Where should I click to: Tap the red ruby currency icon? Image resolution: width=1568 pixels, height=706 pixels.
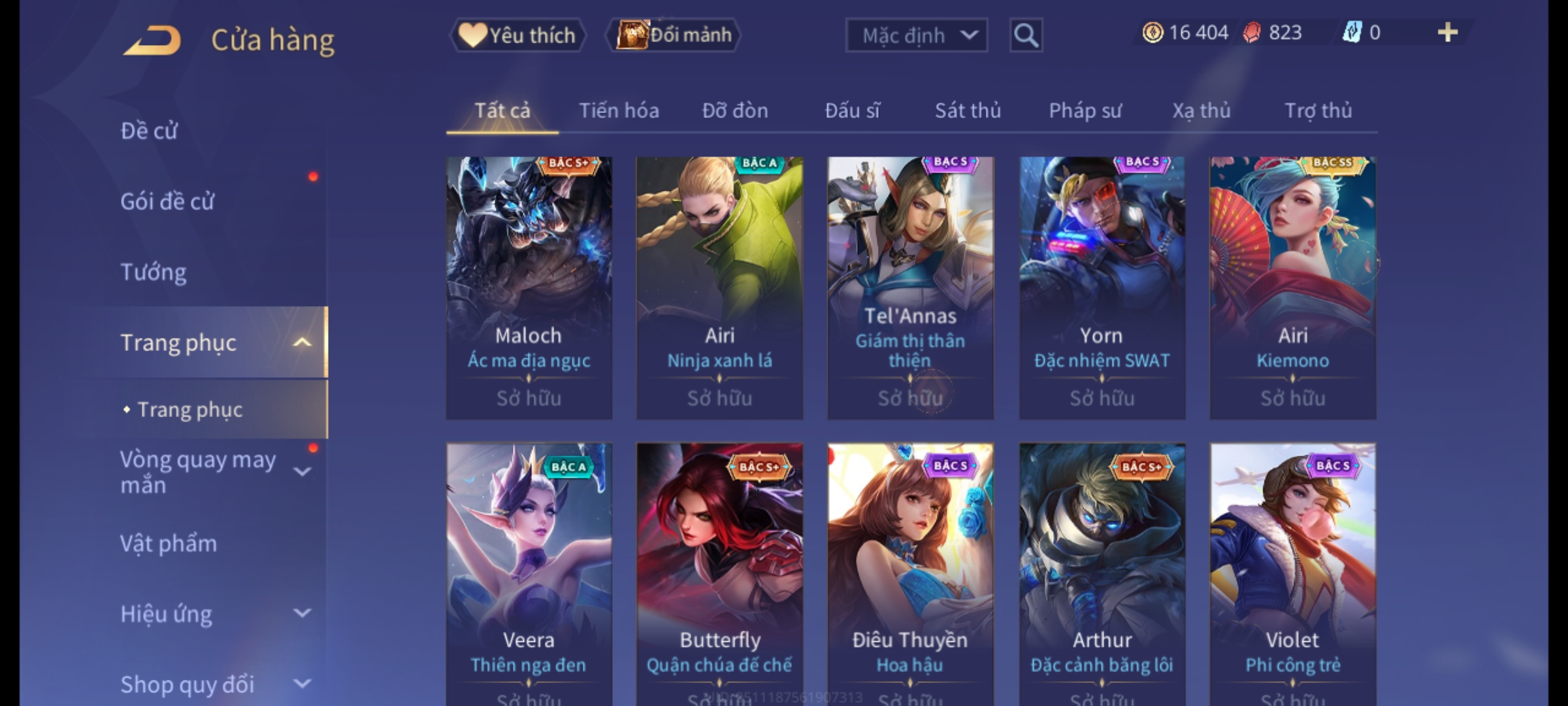click(x=1251, y=33)
